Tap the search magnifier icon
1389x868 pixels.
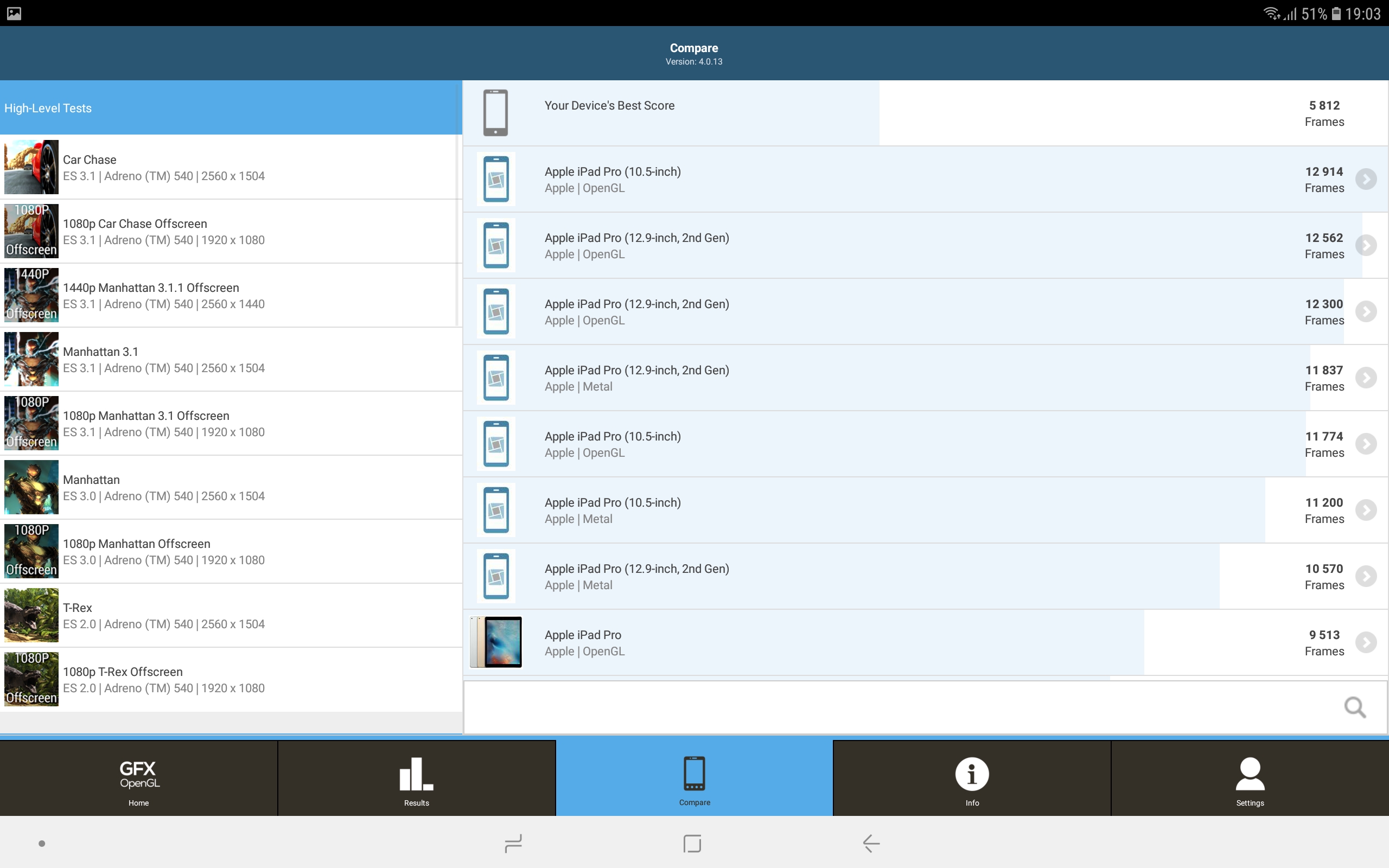(1355, 707)
